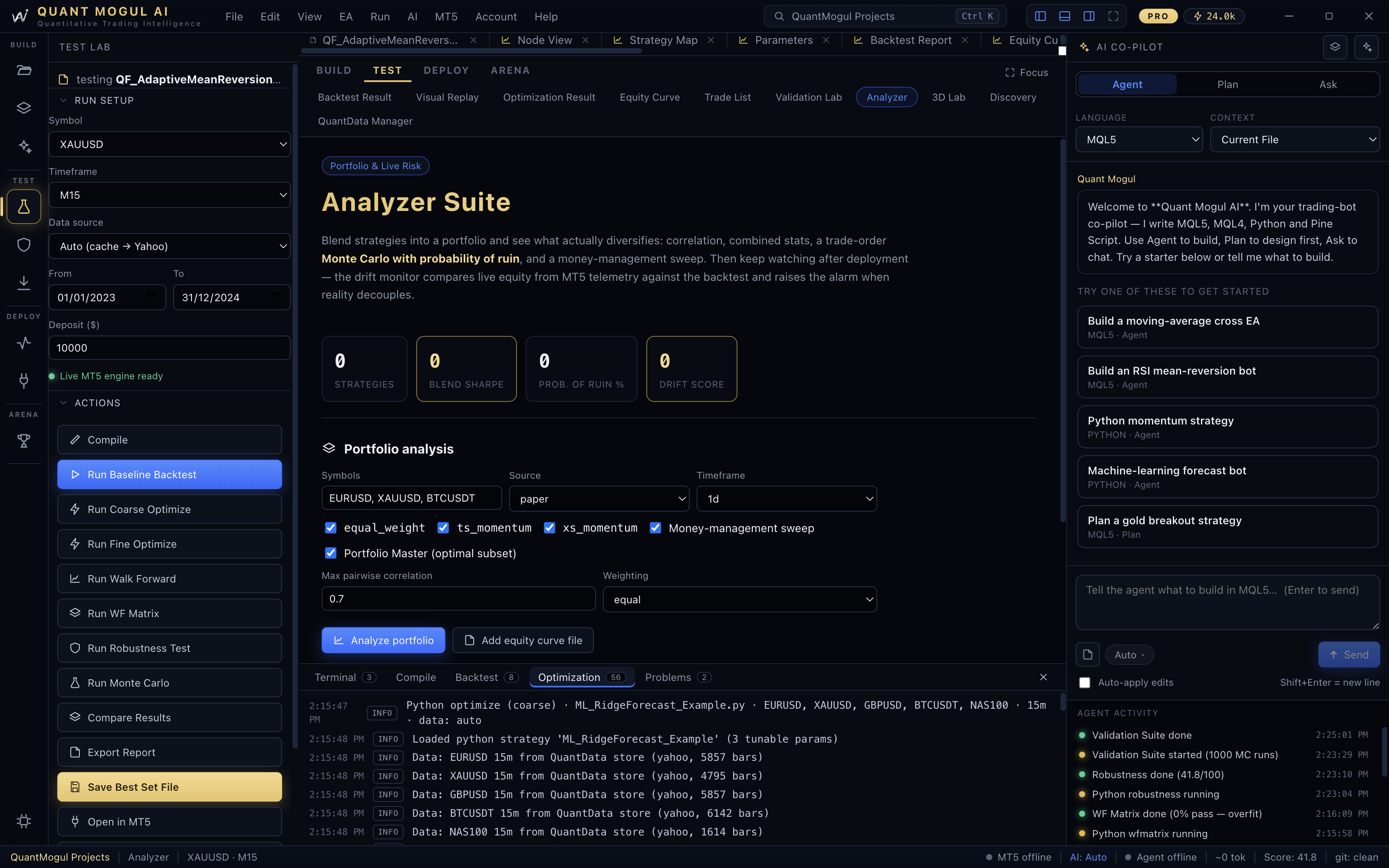Click the 24.0k credits lightning badge
Image resolution: width=1389 pixels, height=868 pixels.
[x=1214, y=16]
